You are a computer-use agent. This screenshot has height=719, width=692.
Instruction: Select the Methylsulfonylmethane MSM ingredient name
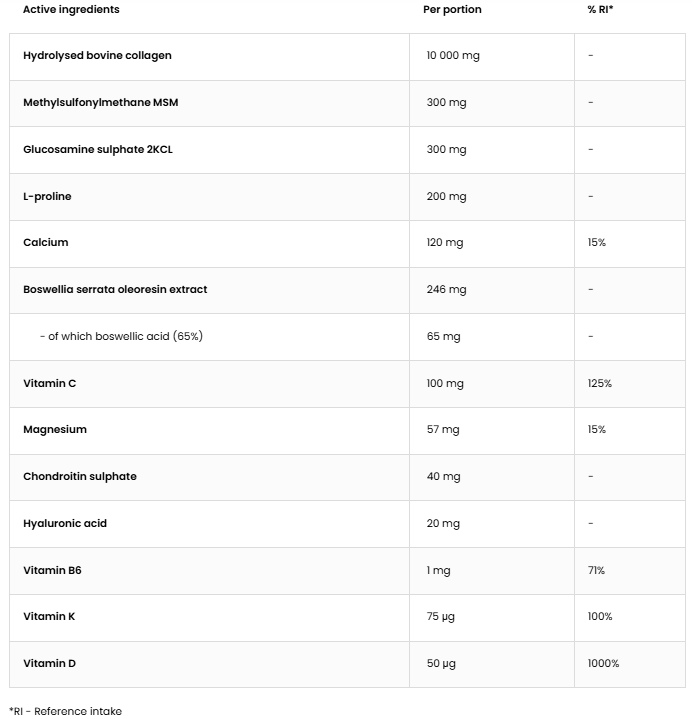(x=100, y=102)
